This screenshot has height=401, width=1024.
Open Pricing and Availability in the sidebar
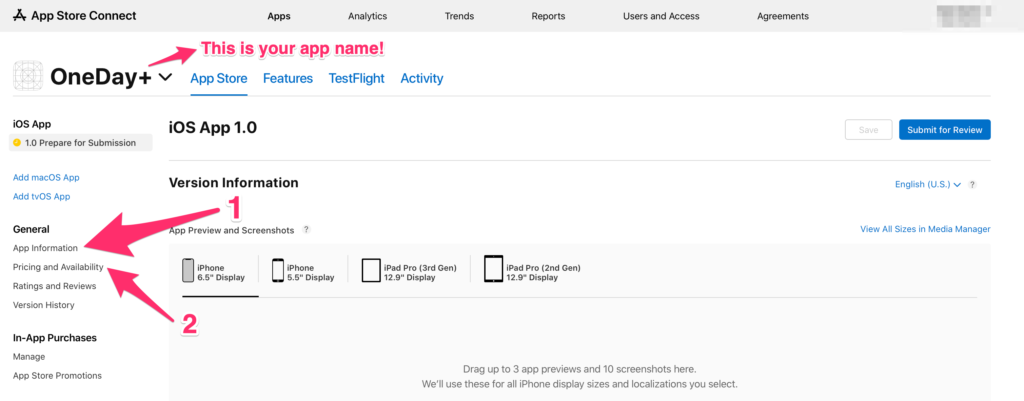pos(58,267)
